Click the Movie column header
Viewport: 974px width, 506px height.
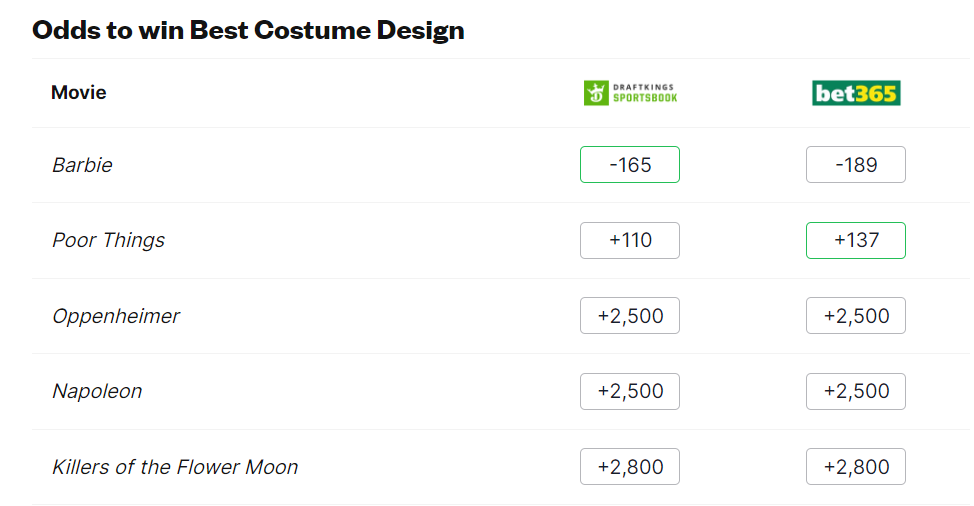[79, 93]
